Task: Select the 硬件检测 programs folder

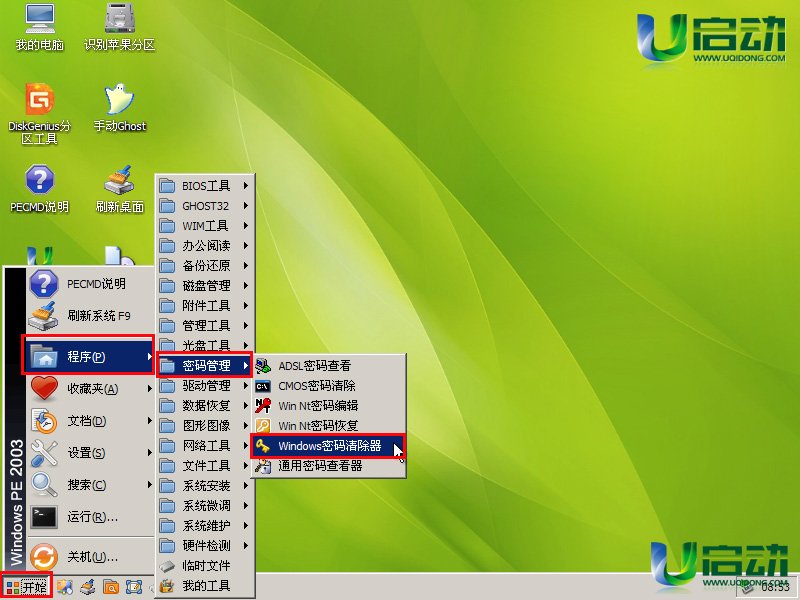Action: (205, 545)
